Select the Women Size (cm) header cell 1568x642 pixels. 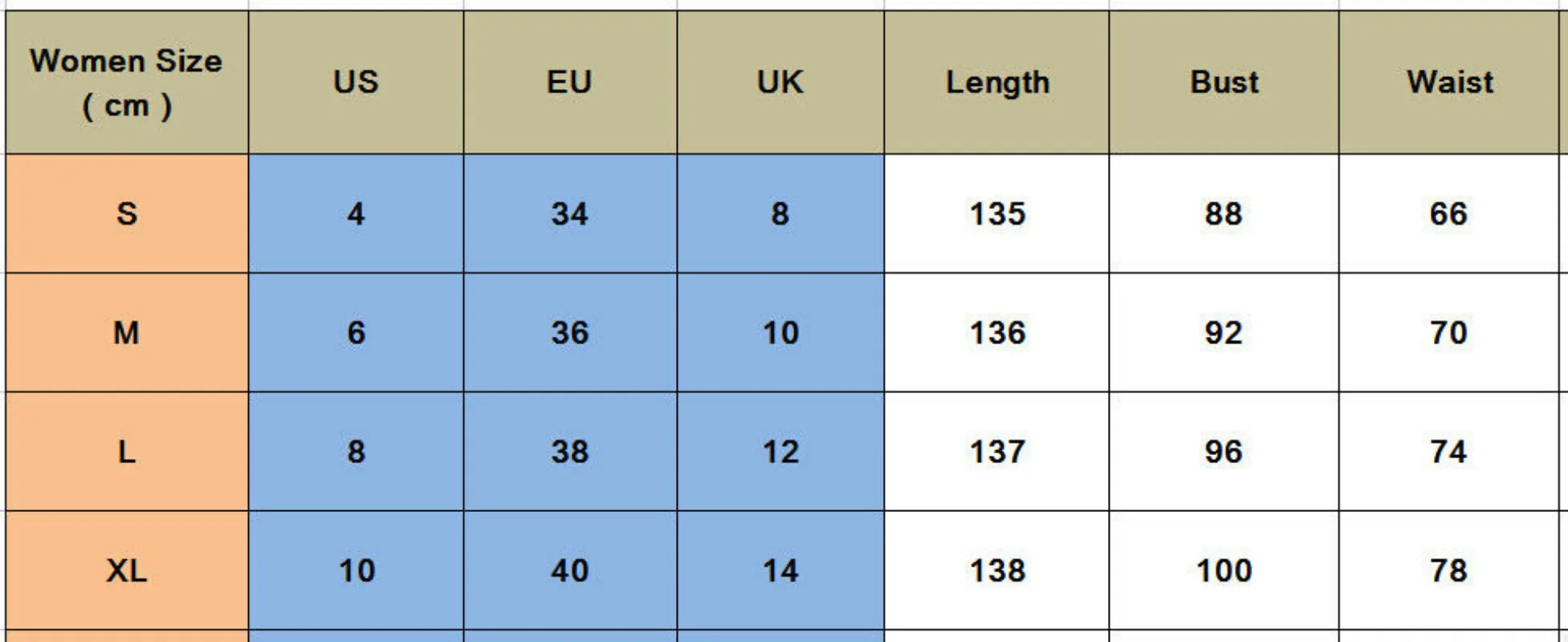127,82
